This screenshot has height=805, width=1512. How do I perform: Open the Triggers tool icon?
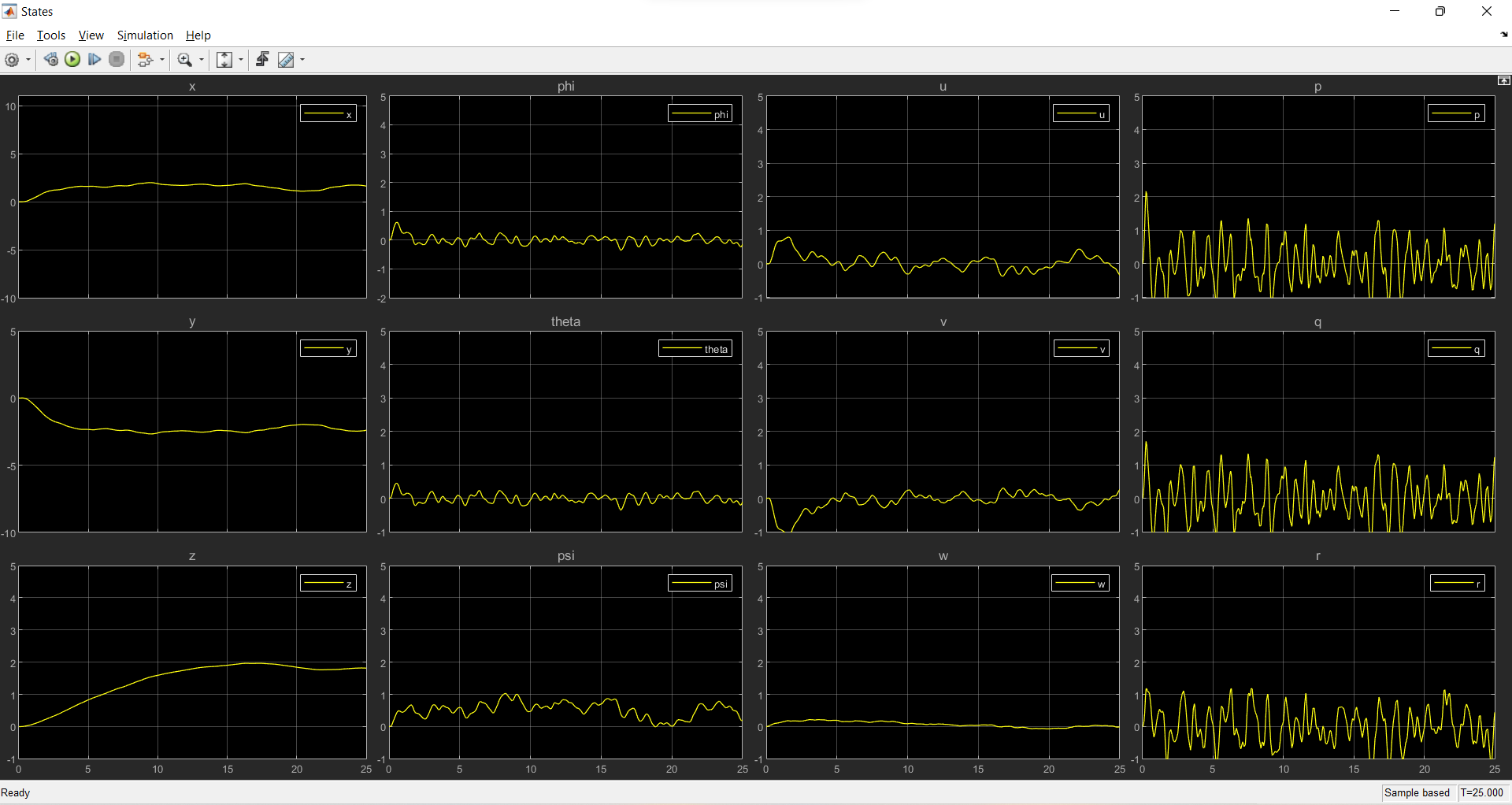(x=262, y=60)
